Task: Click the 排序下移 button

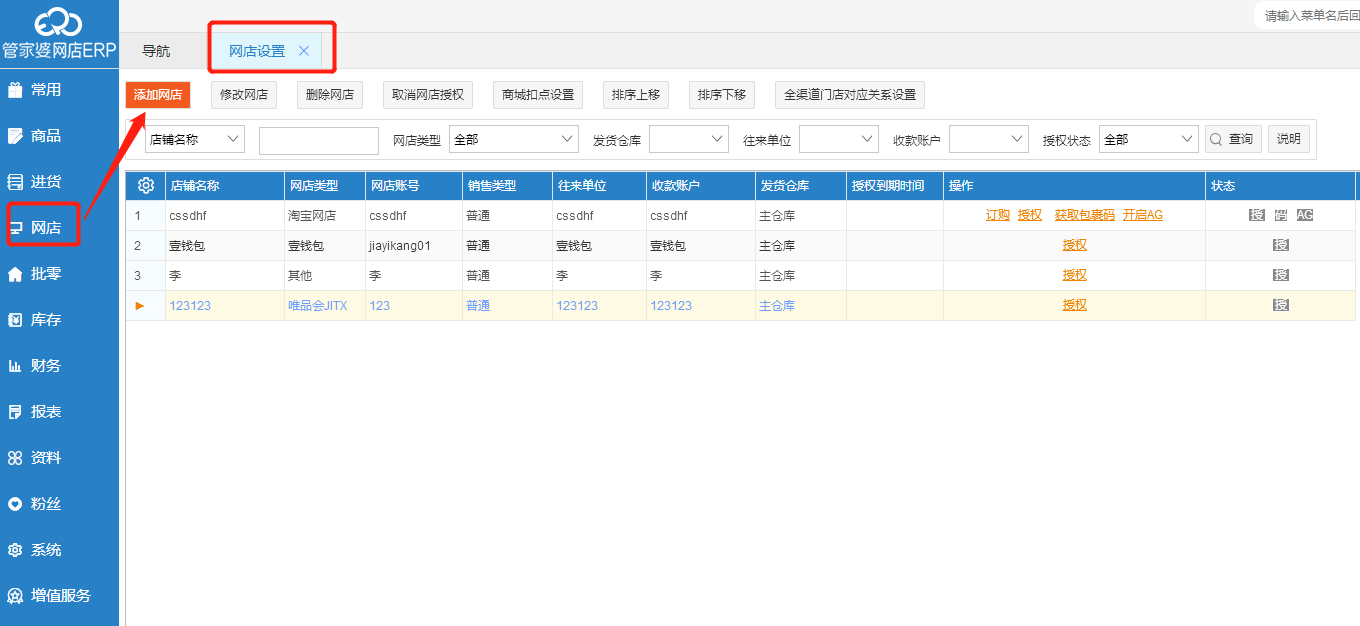Action: click(722, 95)
